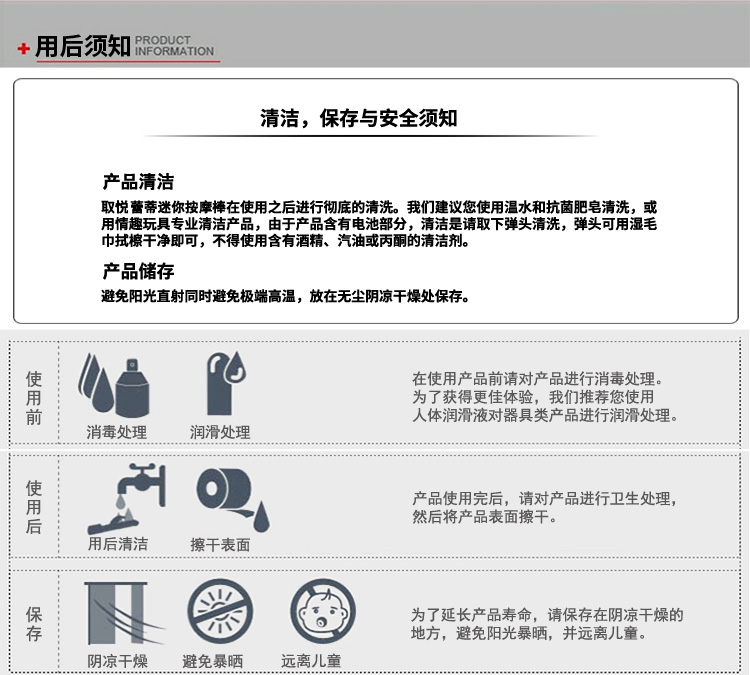Image resolution: width=750 pixels, height=675 pixels.
Task: Select the 使用后 row label
Action: (35, 507)
